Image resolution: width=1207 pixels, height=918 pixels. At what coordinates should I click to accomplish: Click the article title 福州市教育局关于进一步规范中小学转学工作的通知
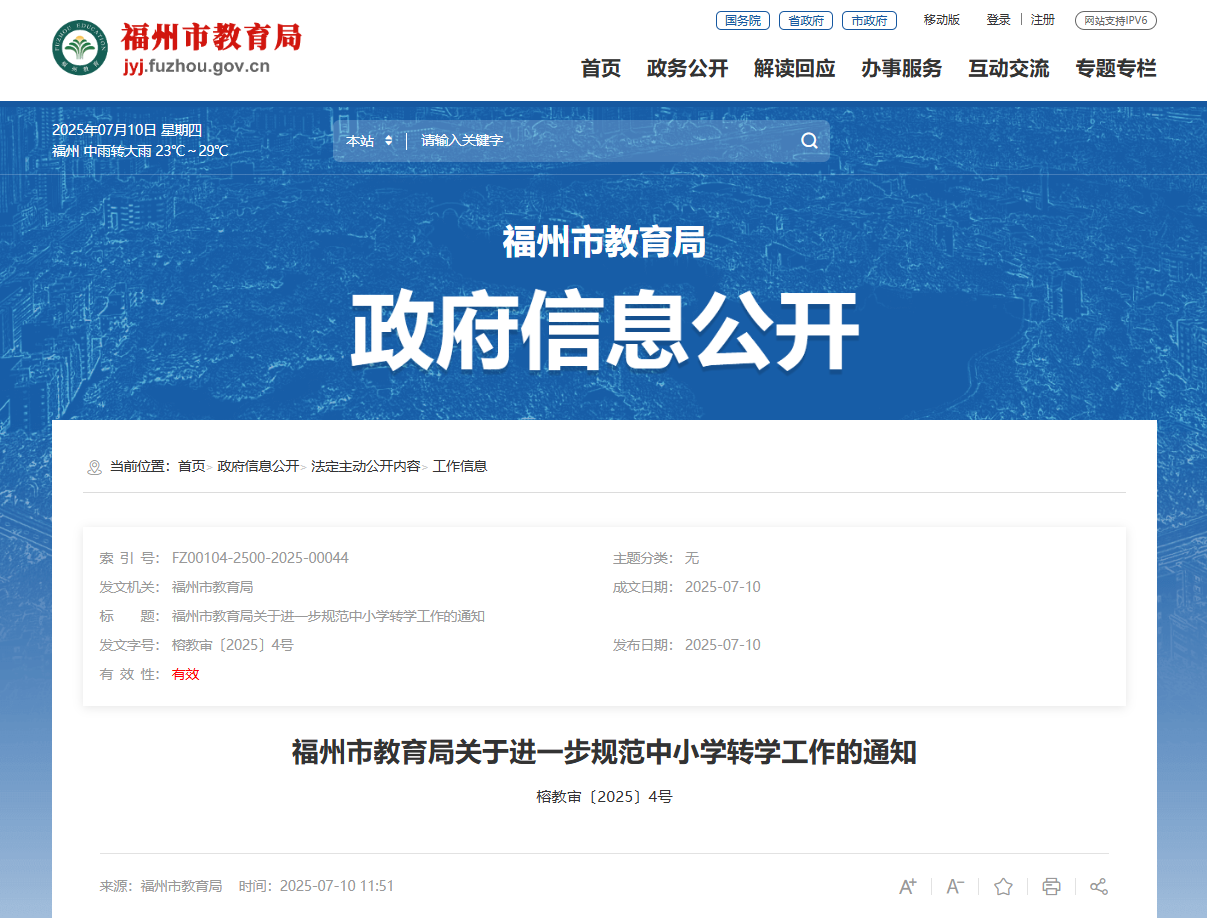(x=604, y=752)
